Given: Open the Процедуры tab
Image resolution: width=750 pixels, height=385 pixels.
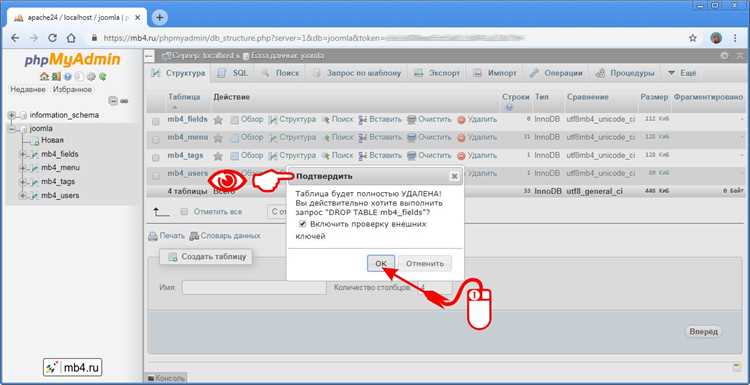Looking at the screenshot, I should [625, 73].
